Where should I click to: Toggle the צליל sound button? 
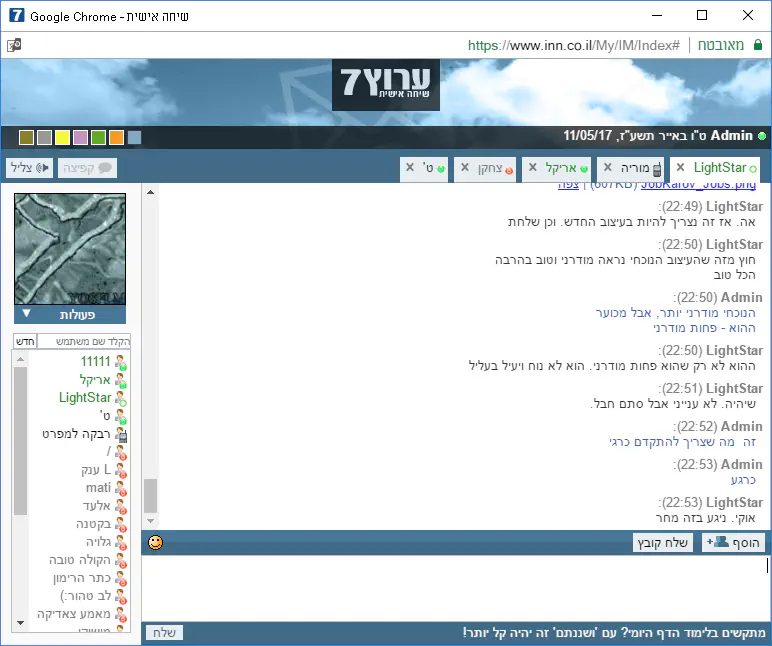28,168
